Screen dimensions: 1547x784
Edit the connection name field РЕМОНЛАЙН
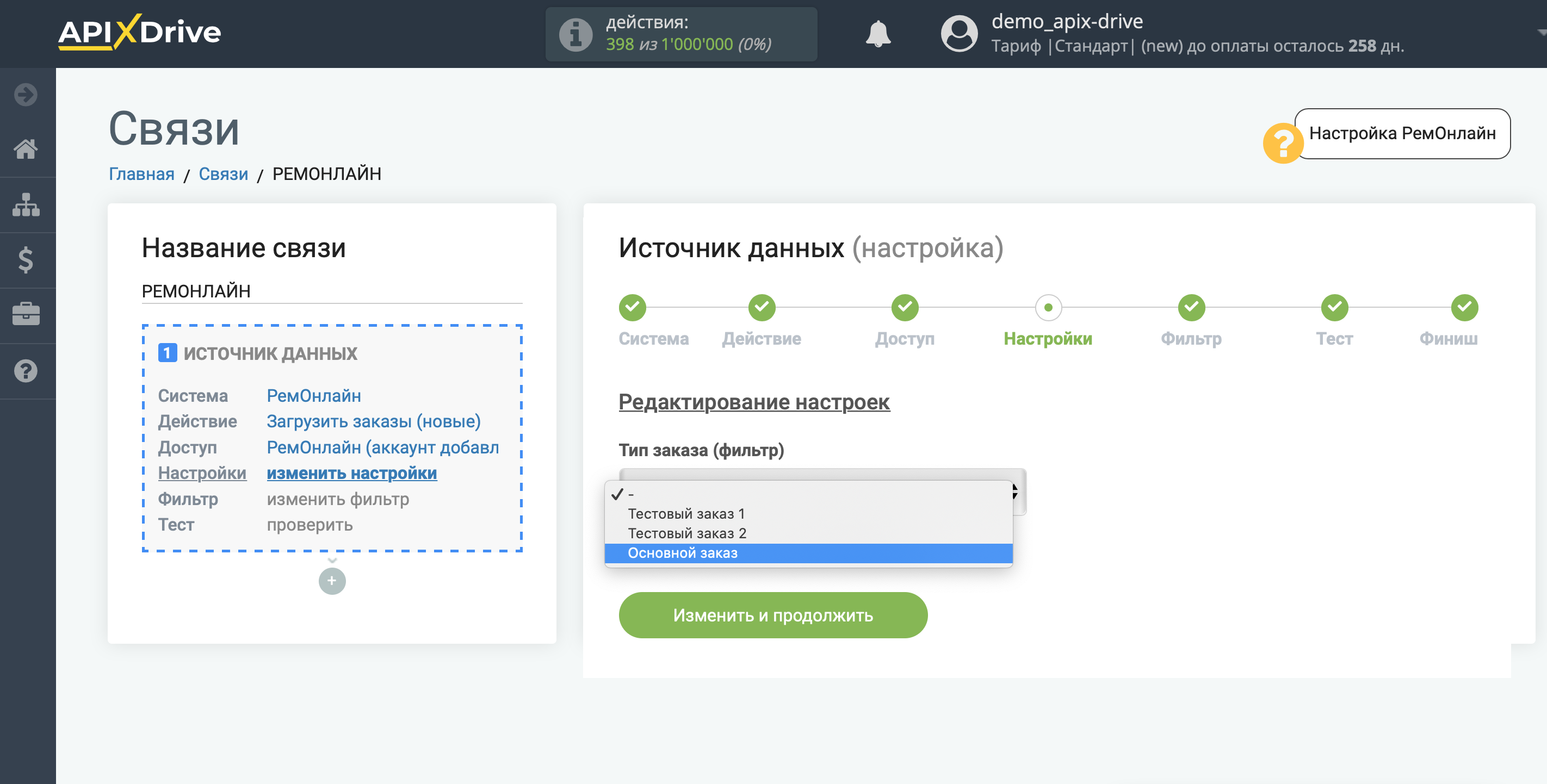tap(332, 291)
